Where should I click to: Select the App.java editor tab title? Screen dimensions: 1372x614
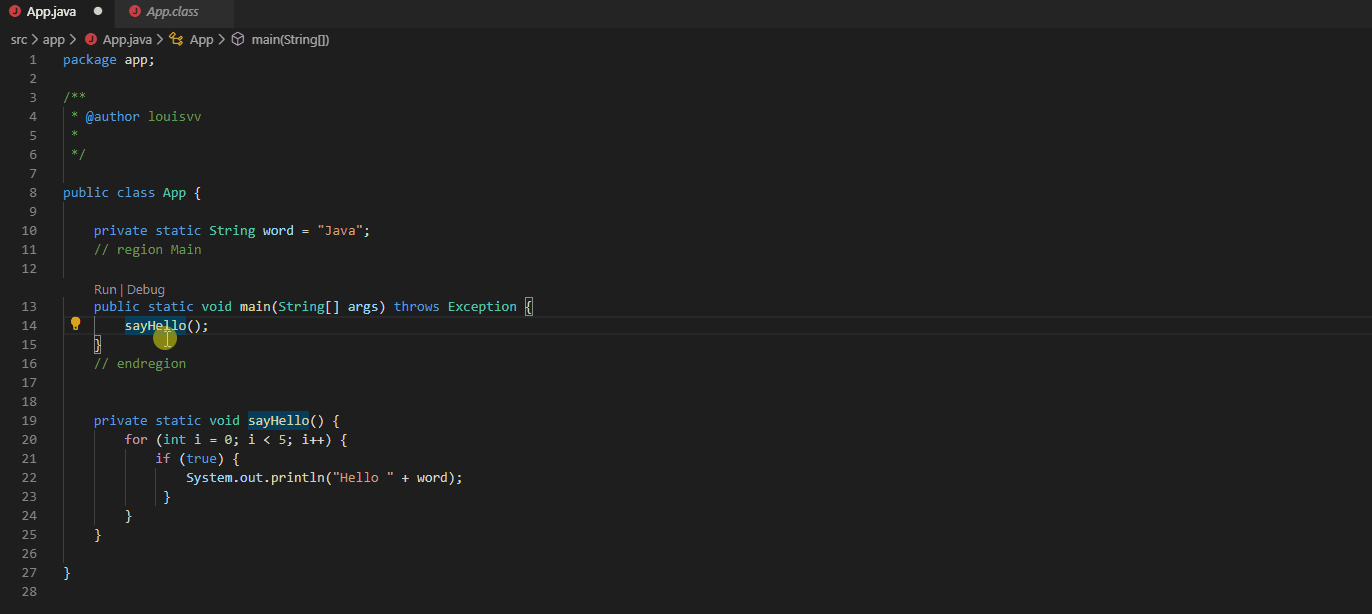click(51, 12)
